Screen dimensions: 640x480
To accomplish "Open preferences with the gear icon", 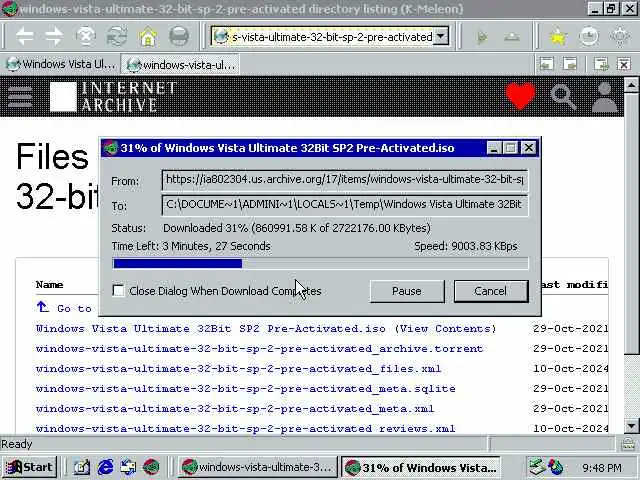I will click(620, 37).
